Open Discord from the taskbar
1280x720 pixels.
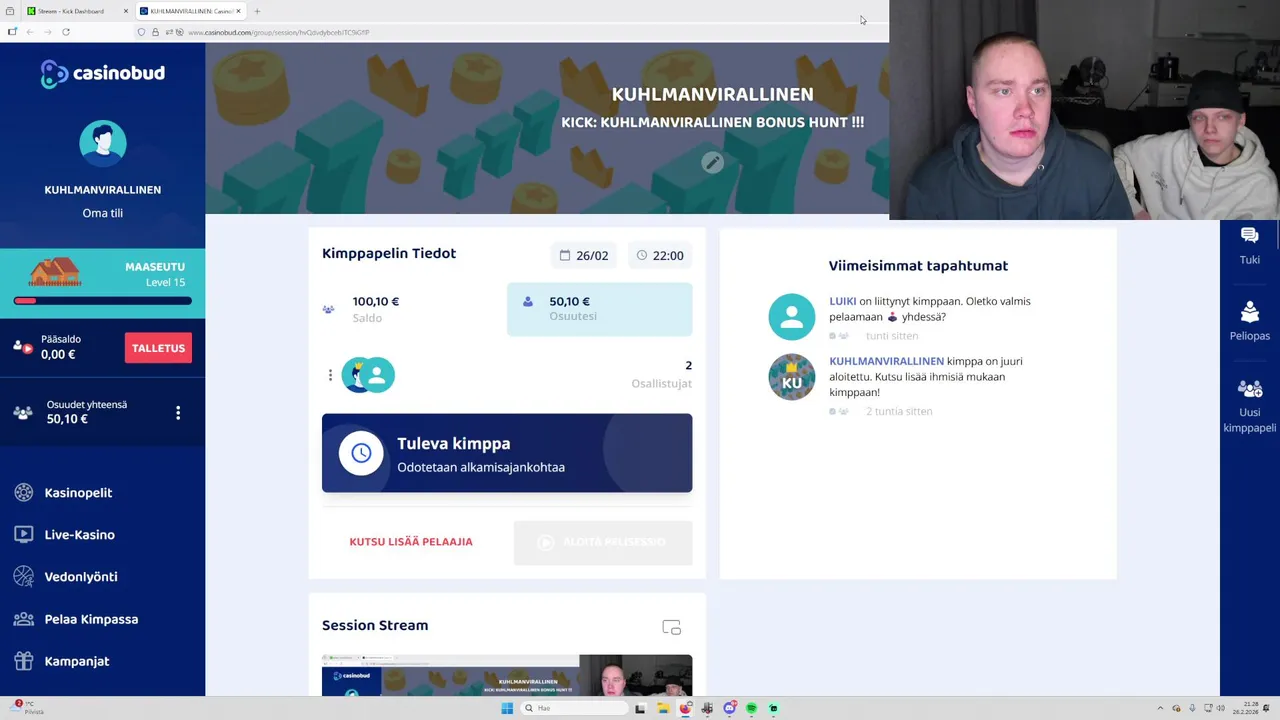pos(729,708)
